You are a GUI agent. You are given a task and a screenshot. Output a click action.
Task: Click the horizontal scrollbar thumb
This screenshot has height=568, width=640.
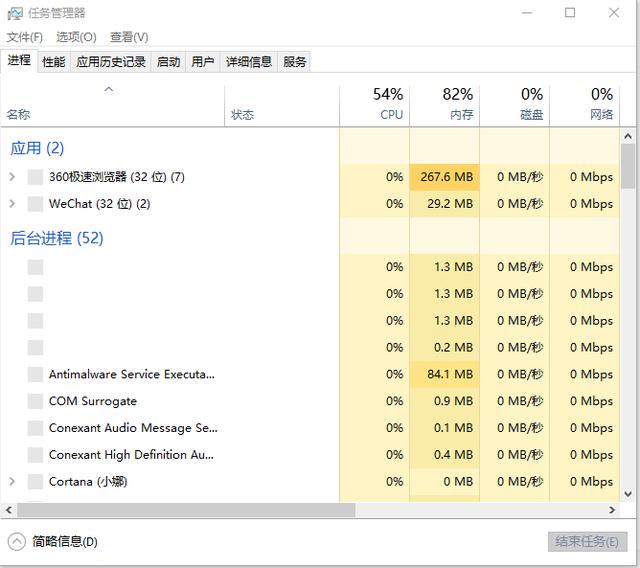[x=186, y=510]
